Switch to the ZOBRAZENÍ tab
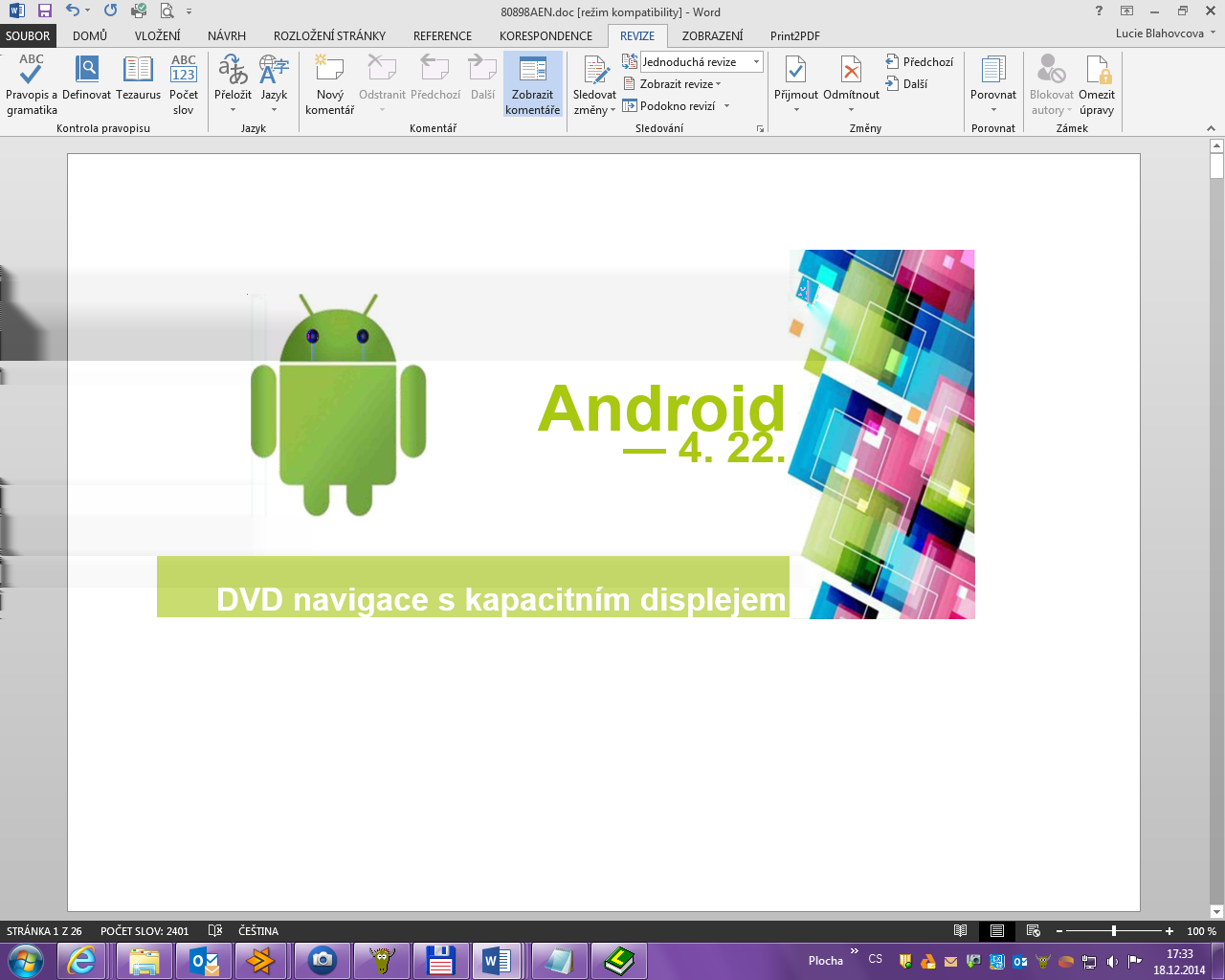1225x980 pixels. point(712,36)
